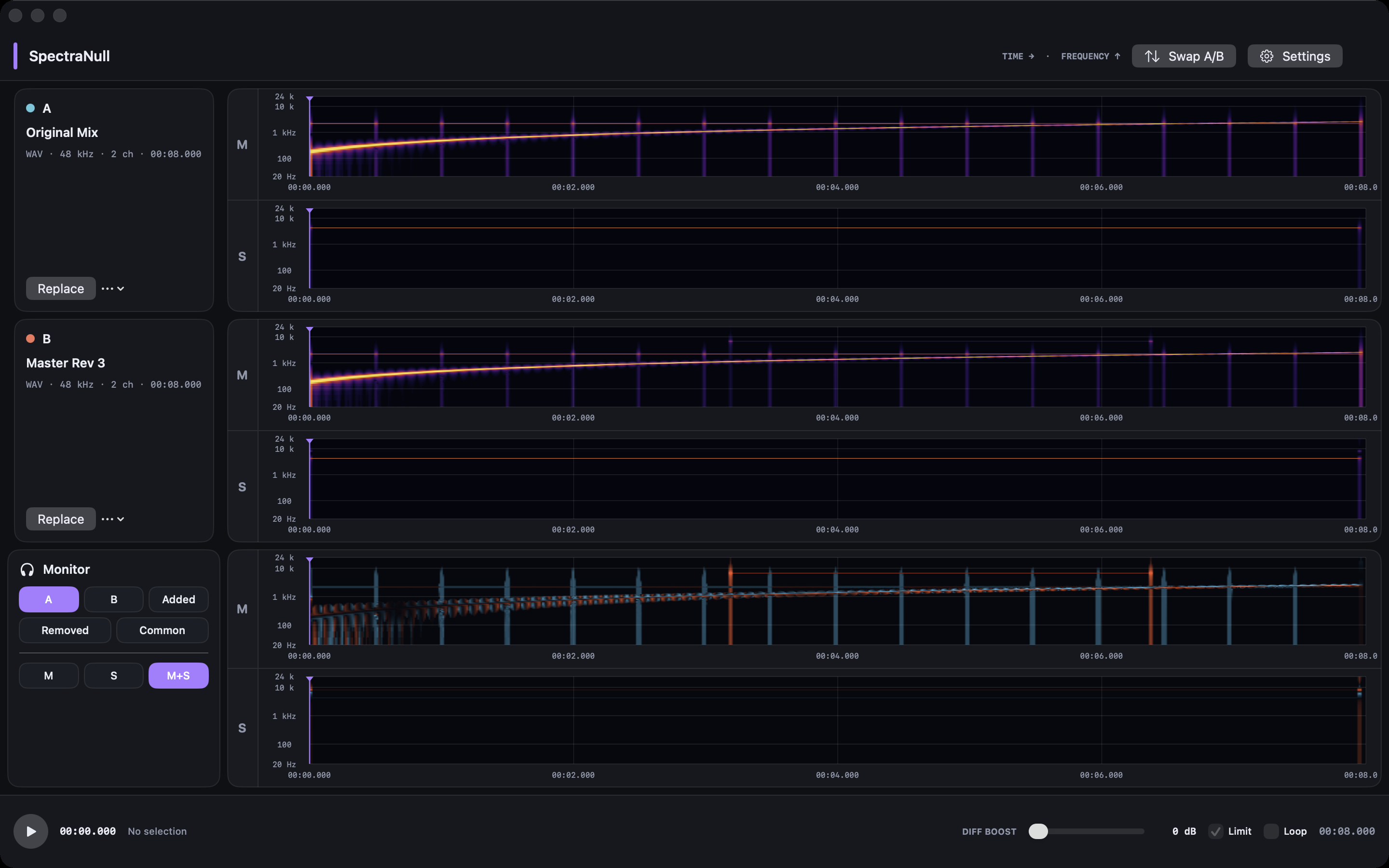Click track B Mid spectrogram
The width and height of the screenshot is (1389, 868).
pyautogui.click(x=837, y=367)
